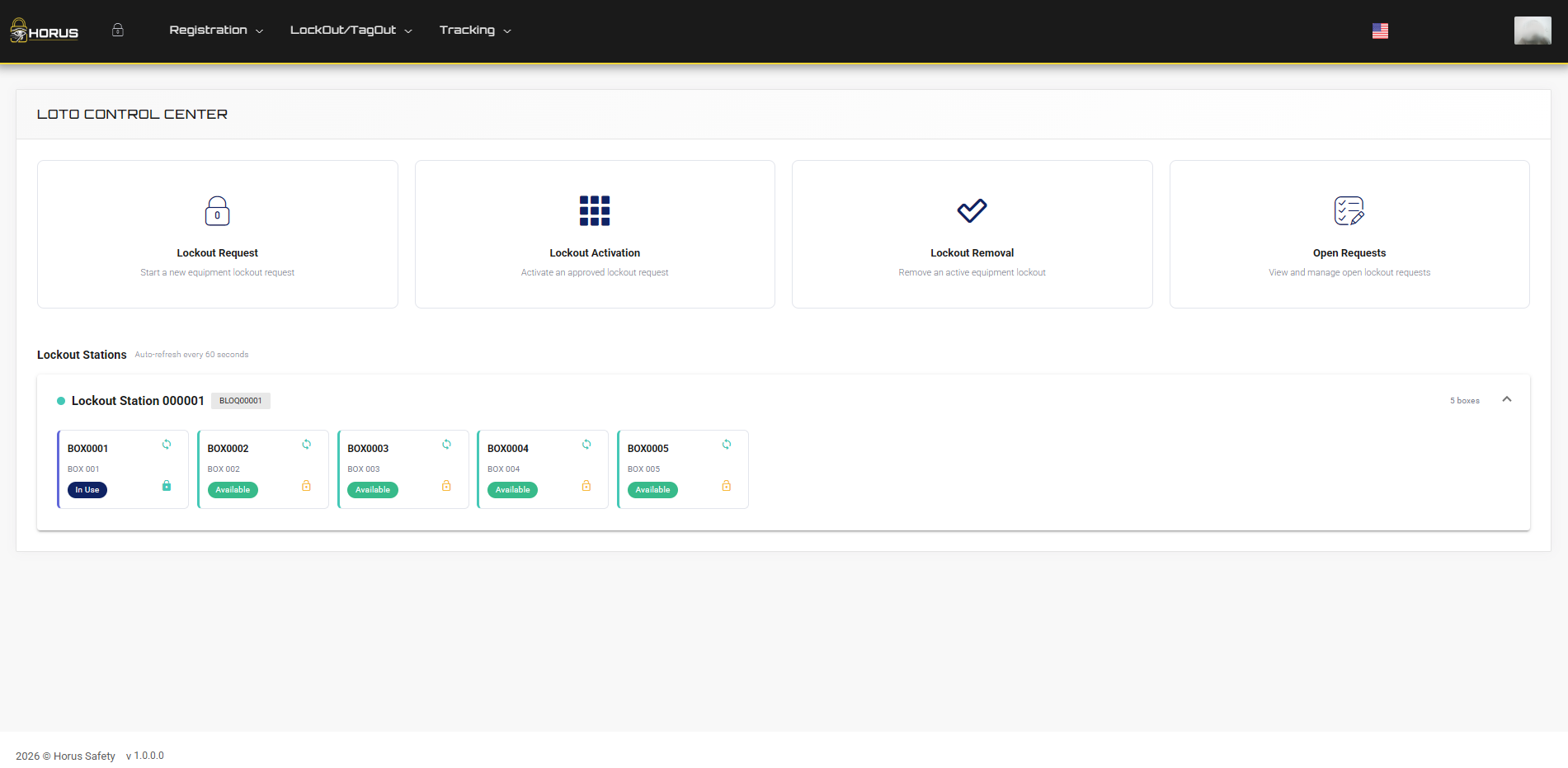
Task: Collapse the Lockout Station 000001 panel
Action: click(x=1507, y=399)
